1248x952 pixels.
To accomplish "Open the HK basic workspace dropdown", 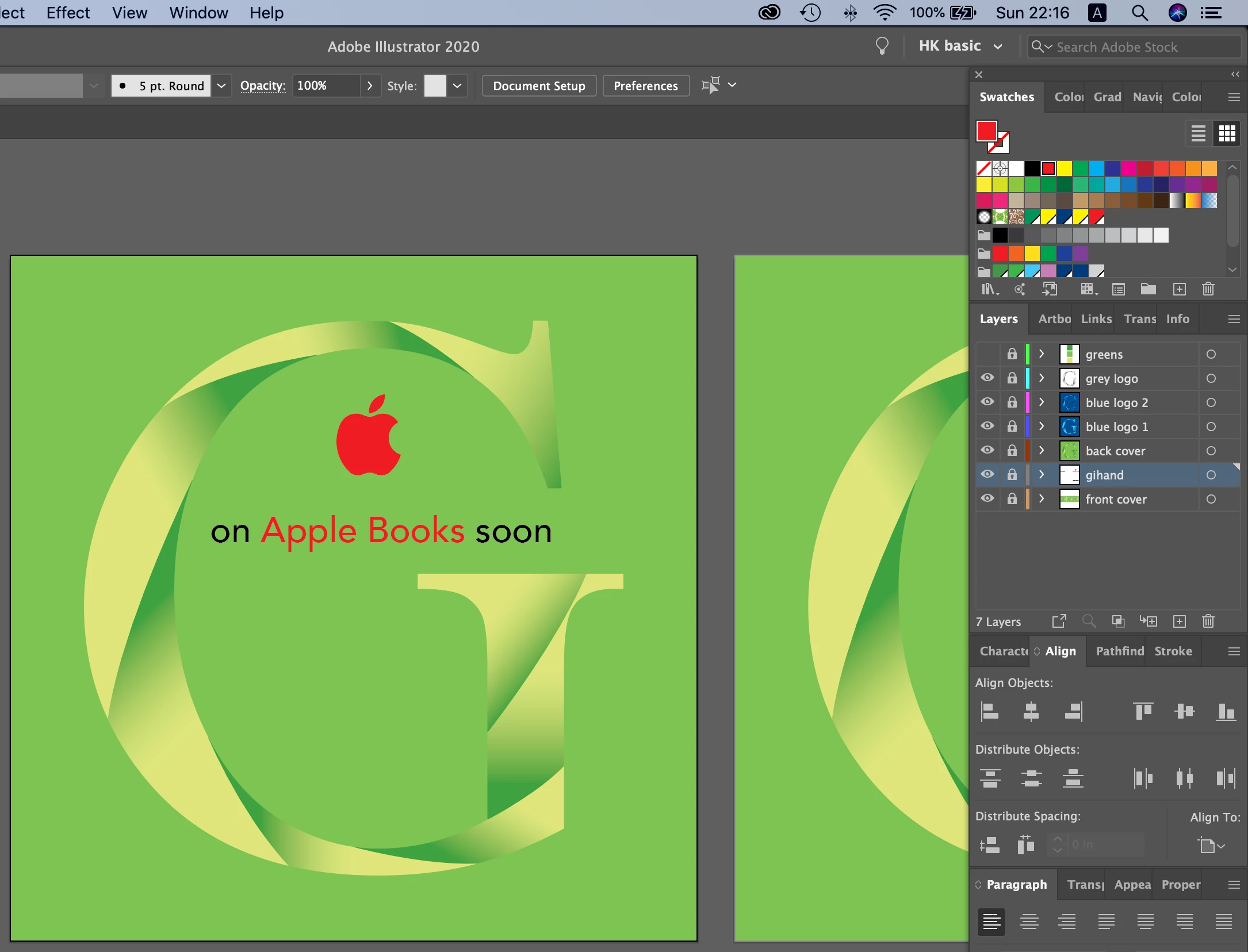I will pyautogui.click(x=998, y=47).
